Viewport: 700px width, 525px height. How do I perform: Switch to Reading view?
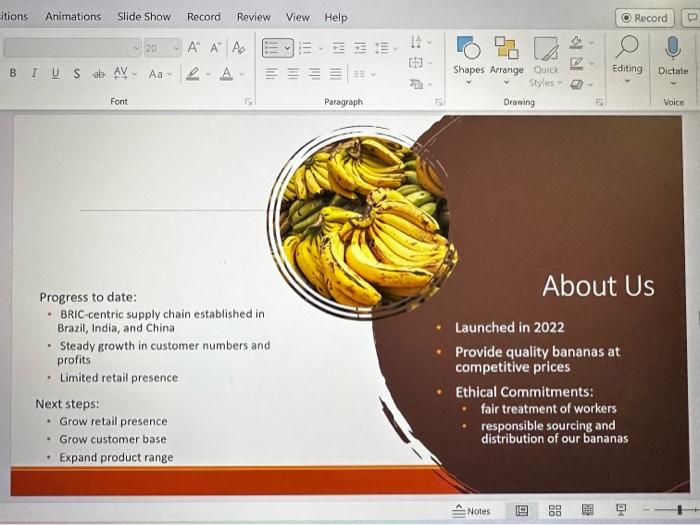pyautogui.click(x=588, y=510)
